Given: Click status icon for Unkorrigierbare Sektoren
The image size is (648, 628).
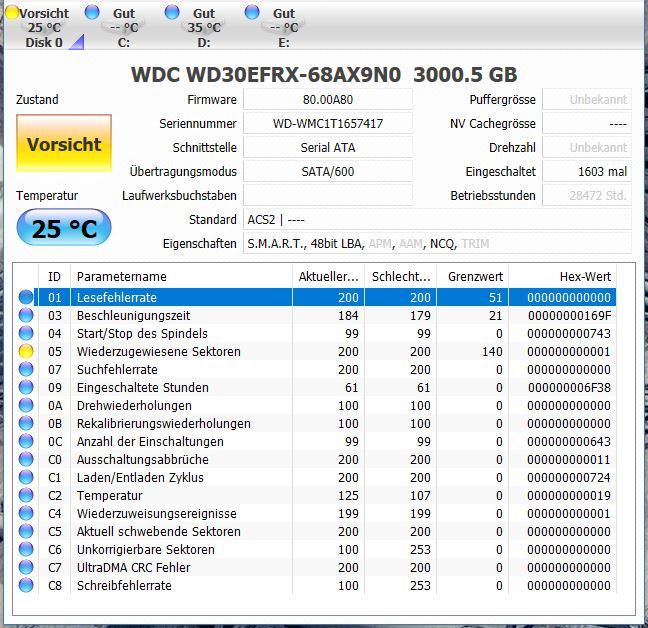Looking at the screenshot, I should point(26,549).
